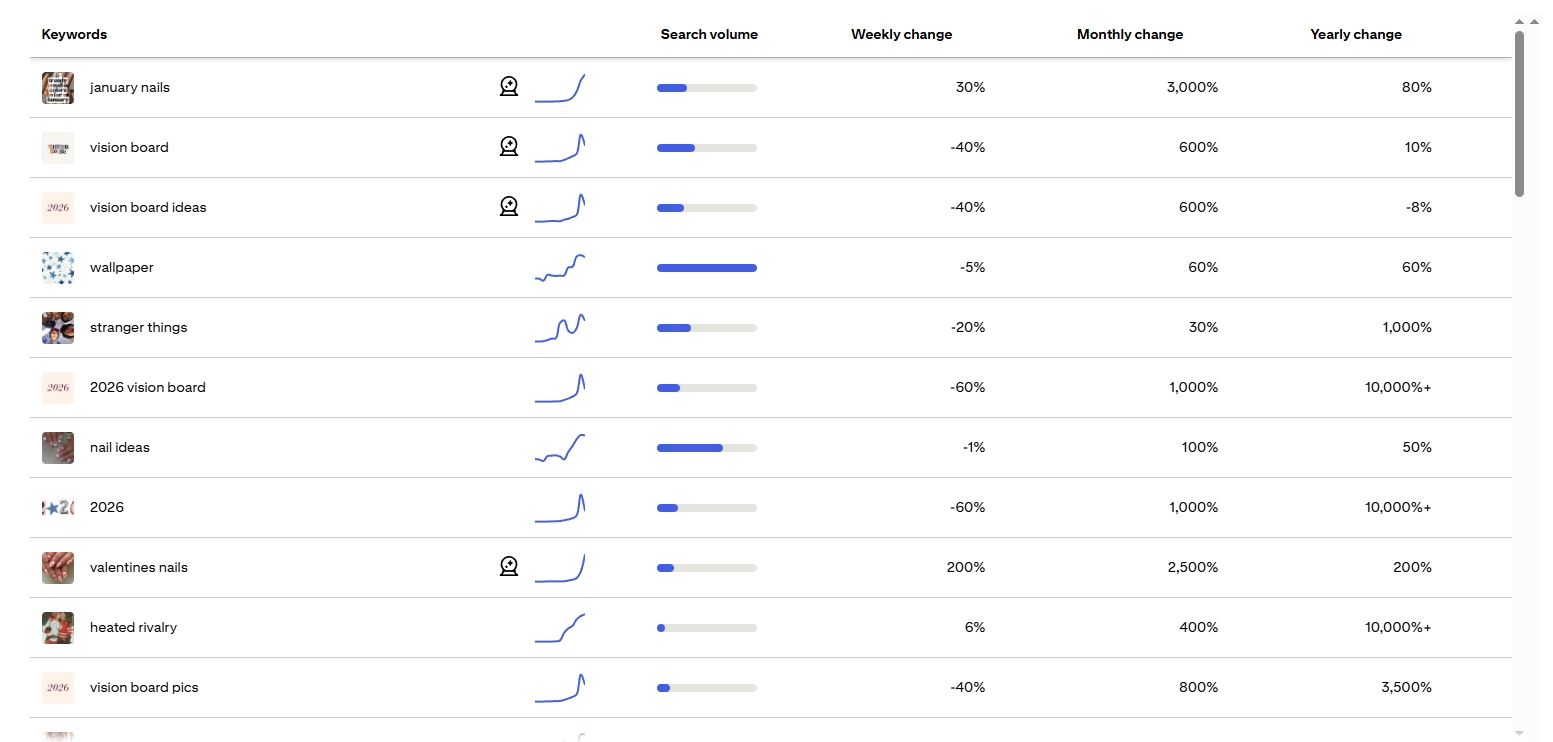Click the scrollbar down arrow
1553x742 pixels.
tap(1519, 733)
